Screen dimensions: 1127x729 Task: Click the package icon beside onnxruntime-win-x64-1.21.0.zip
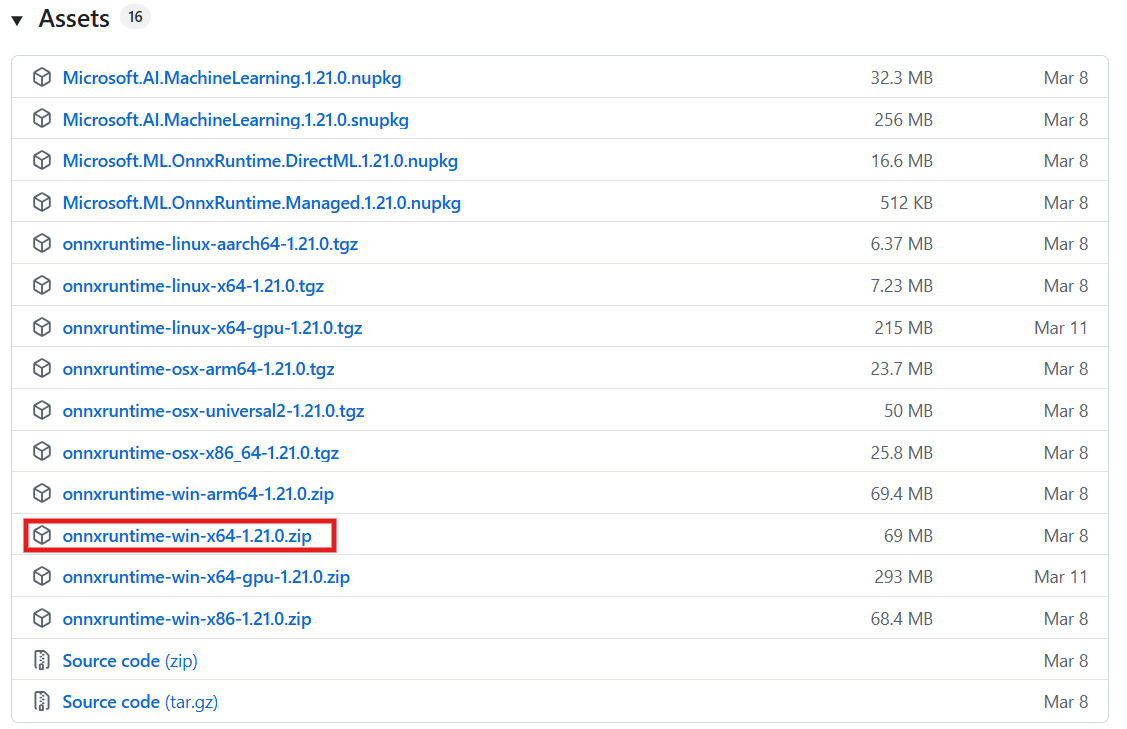pos(41,535)
